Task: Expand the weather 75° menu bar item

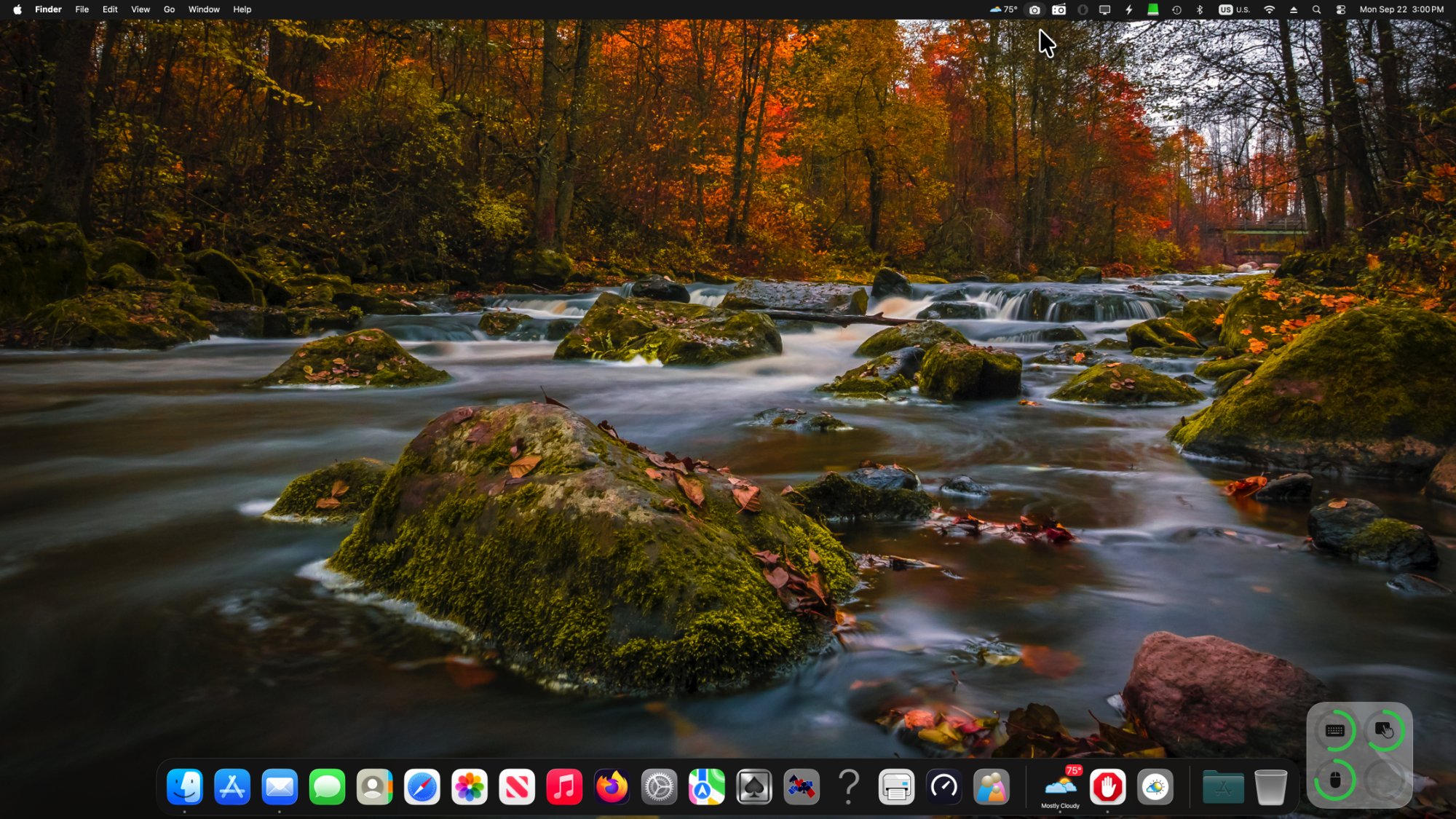Action: pyautogui.click(x=1003, y=9)
